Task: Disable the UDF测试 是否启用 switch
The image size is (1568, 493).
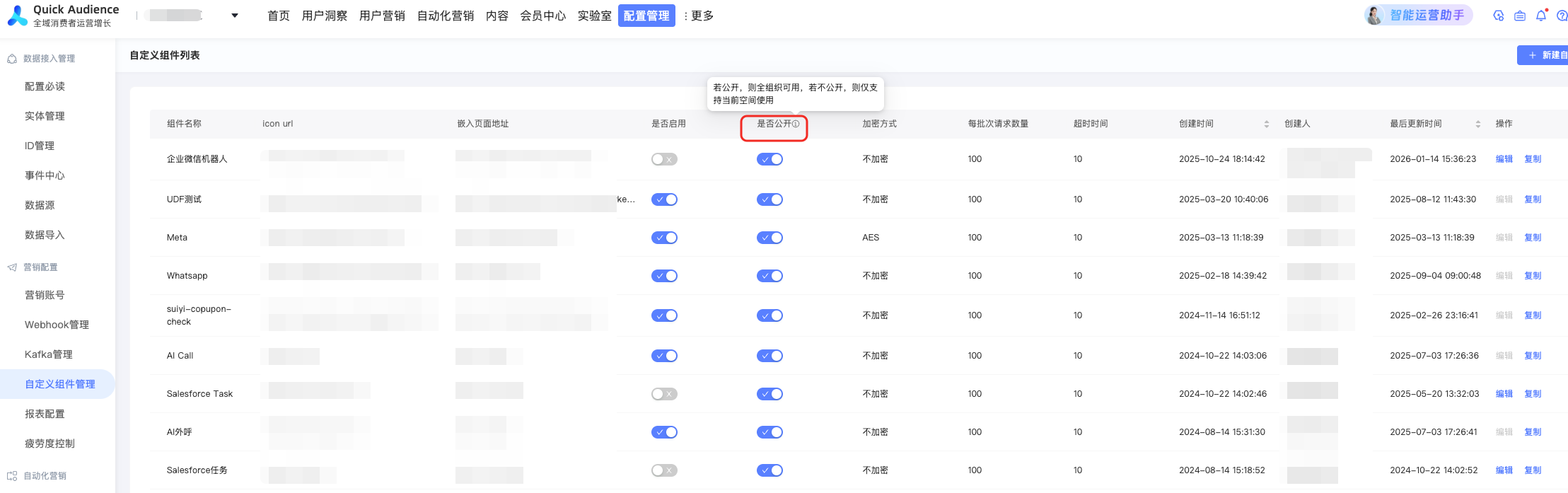Action: coord(664,199)
